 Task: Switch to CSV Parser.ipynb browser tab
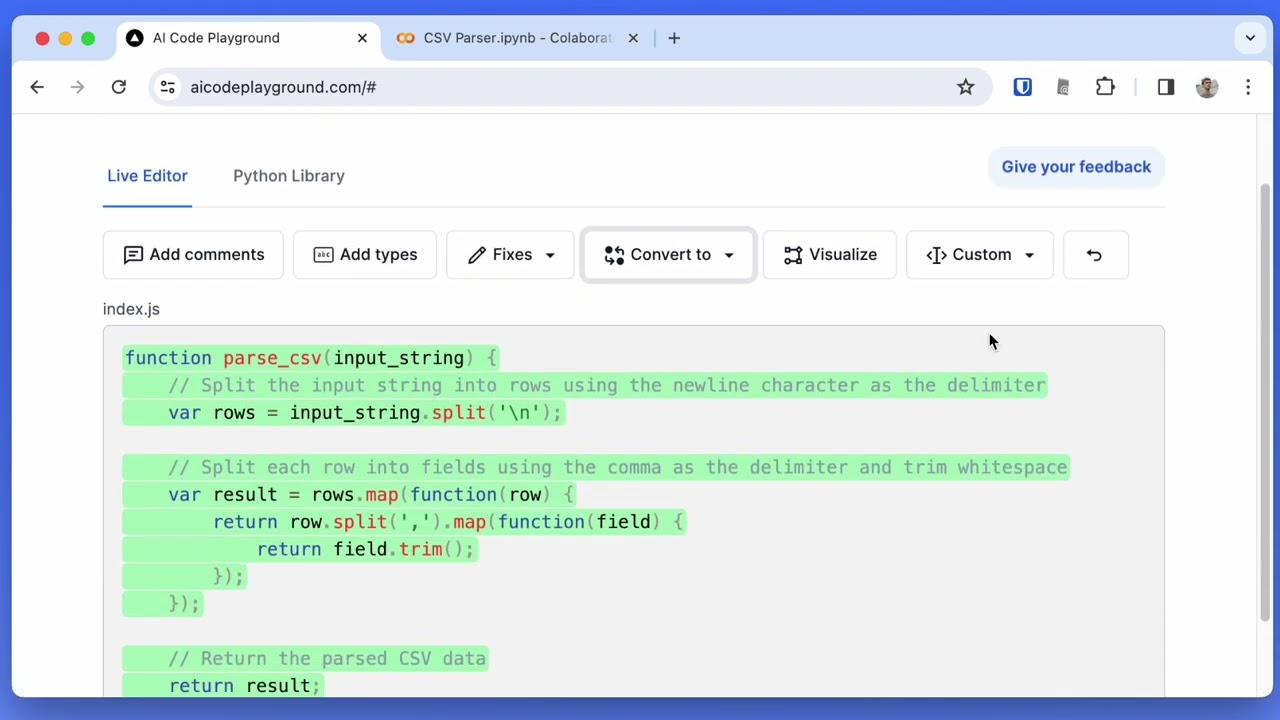[516, 38]
